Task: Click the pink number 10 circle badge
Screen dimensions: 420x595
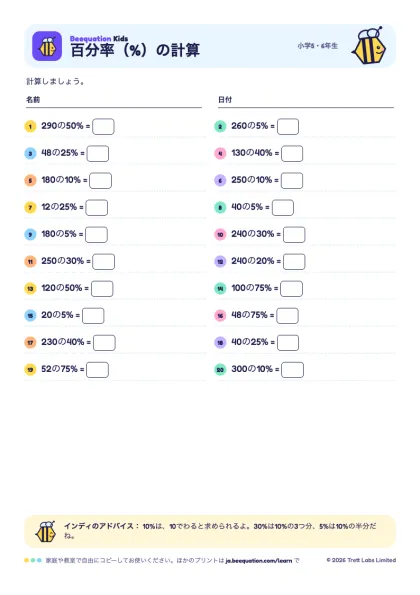Action: pos(220,235)
